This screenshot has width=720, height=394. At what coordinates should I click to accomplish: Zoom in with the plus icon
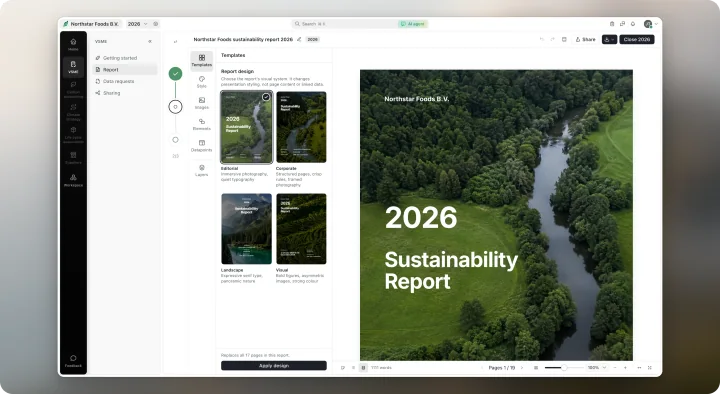[x=625, y=368]
